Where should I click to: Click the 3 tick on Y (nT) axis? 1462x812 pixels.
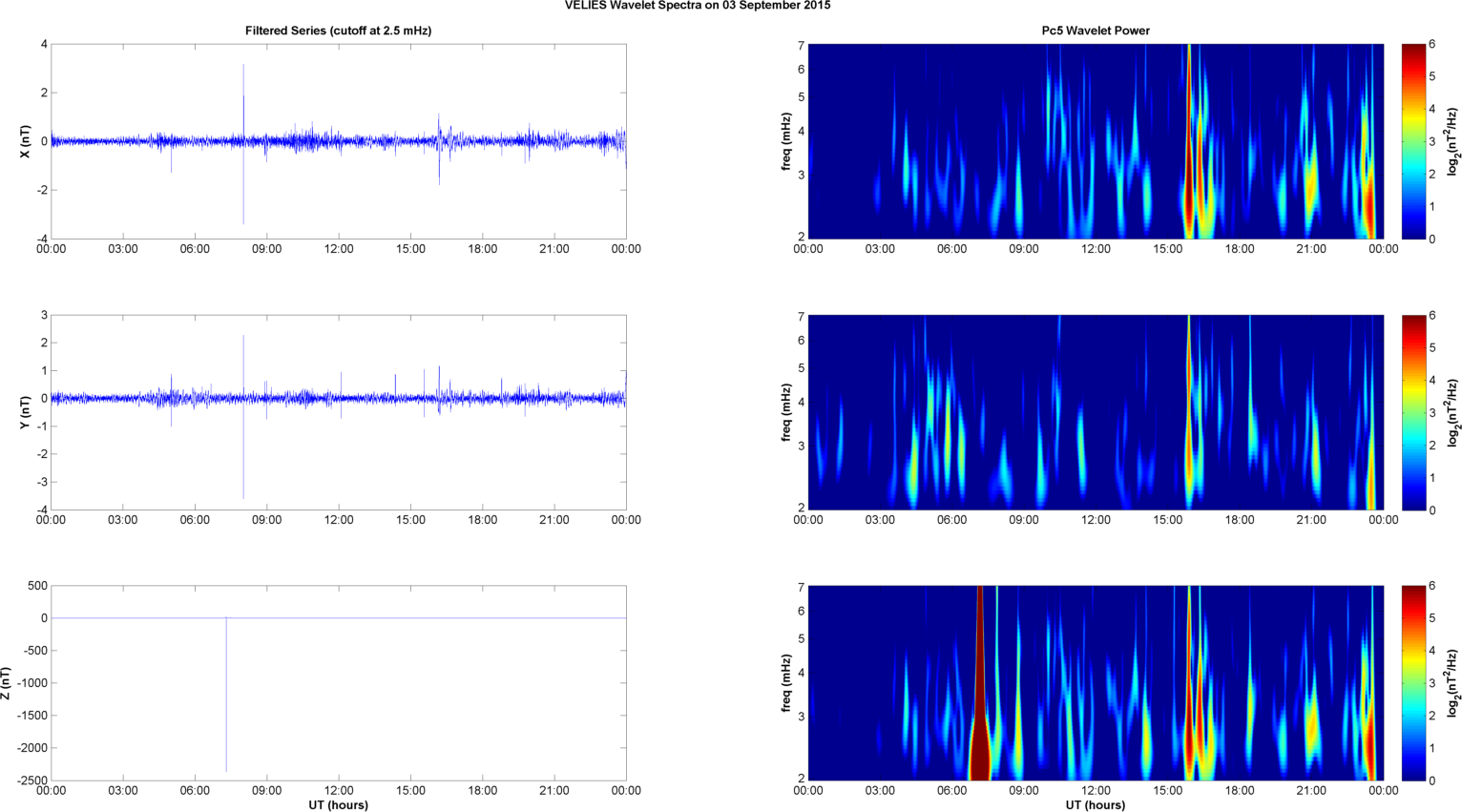click(x=44, y=315)
